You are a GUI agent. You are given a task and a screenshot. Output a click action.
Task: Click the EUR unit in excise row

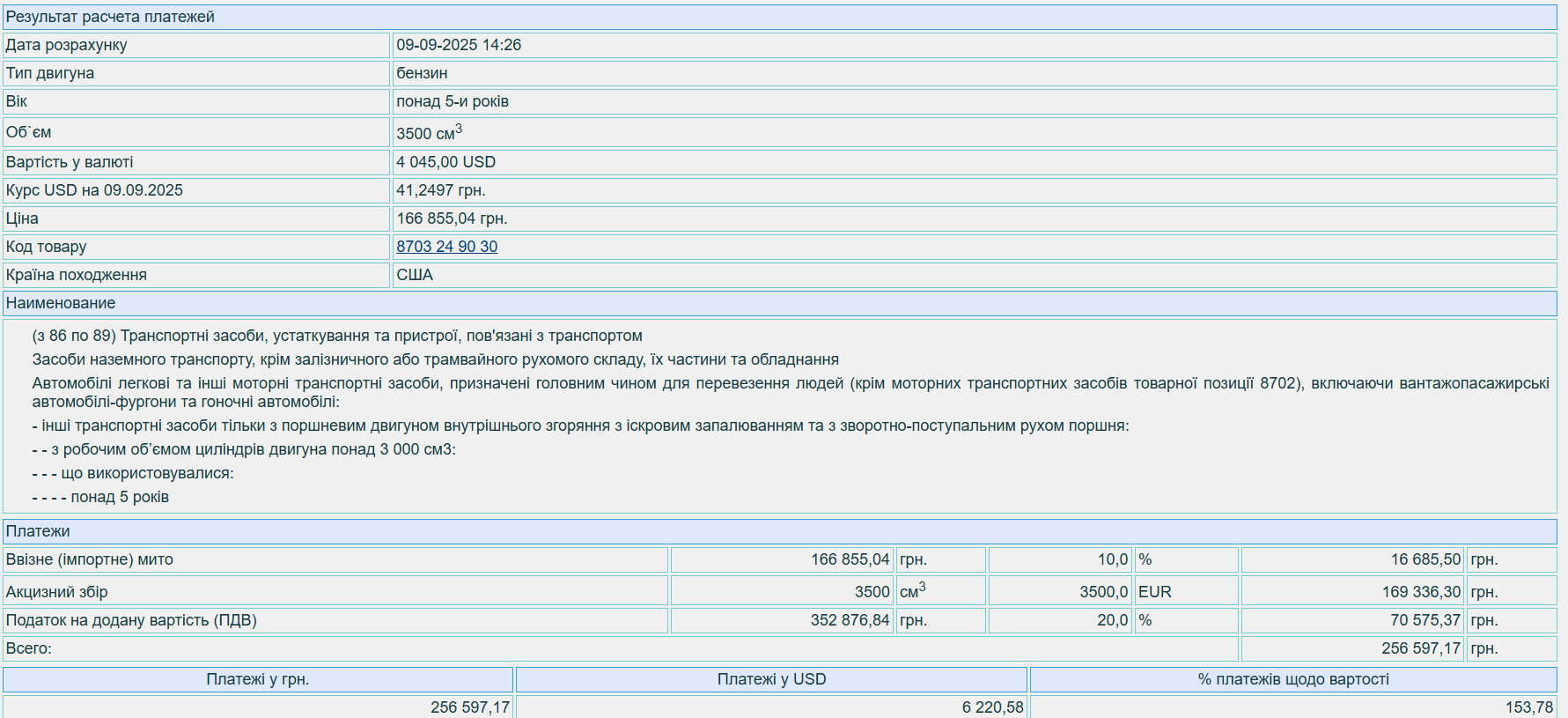click(x=1154, y=592)
